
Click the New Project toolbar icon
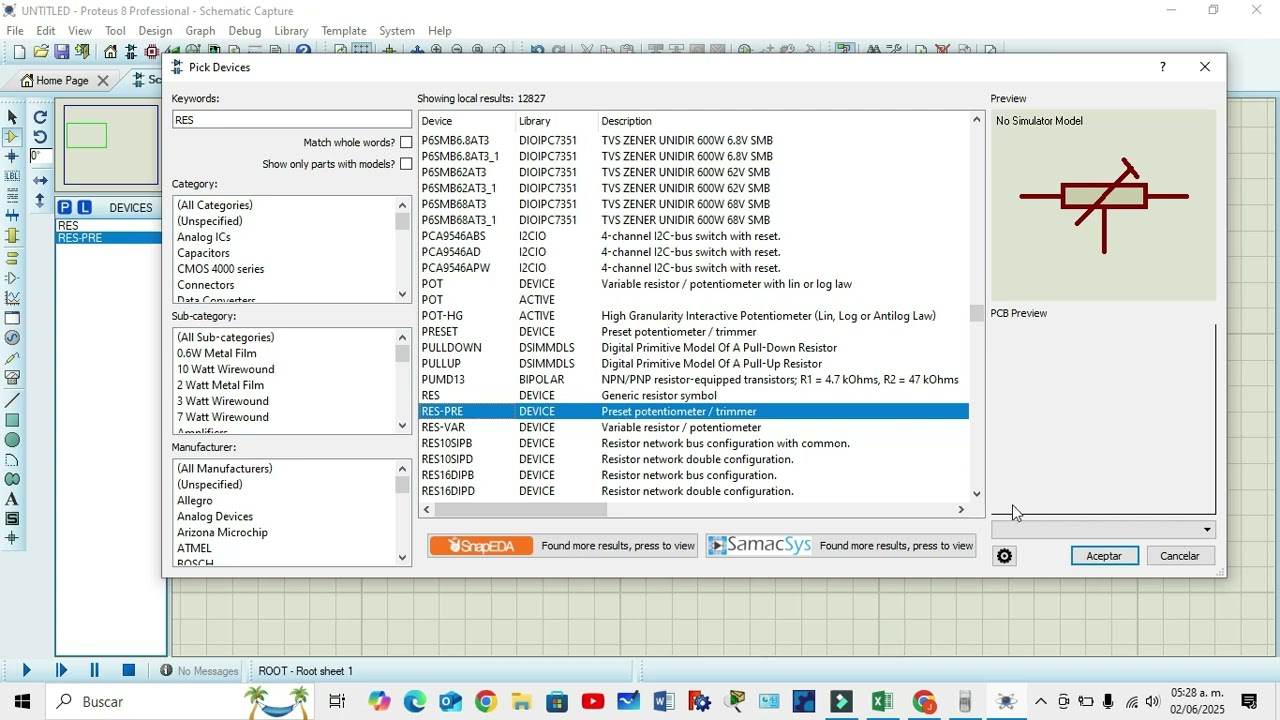tap(19, 51)
